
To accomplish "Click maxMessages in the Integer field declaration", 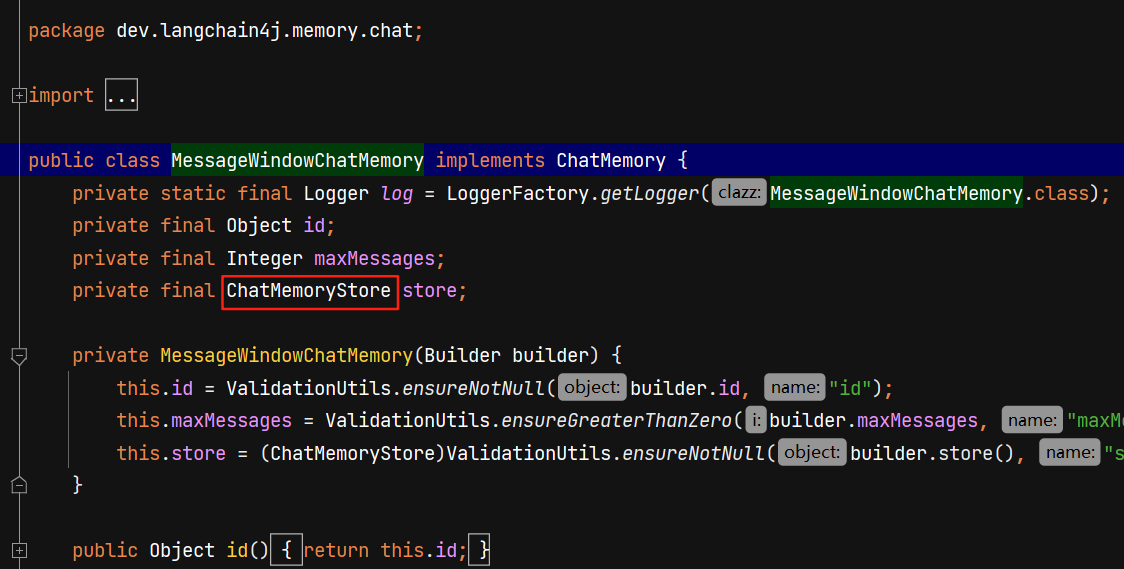I will point(375,258).
